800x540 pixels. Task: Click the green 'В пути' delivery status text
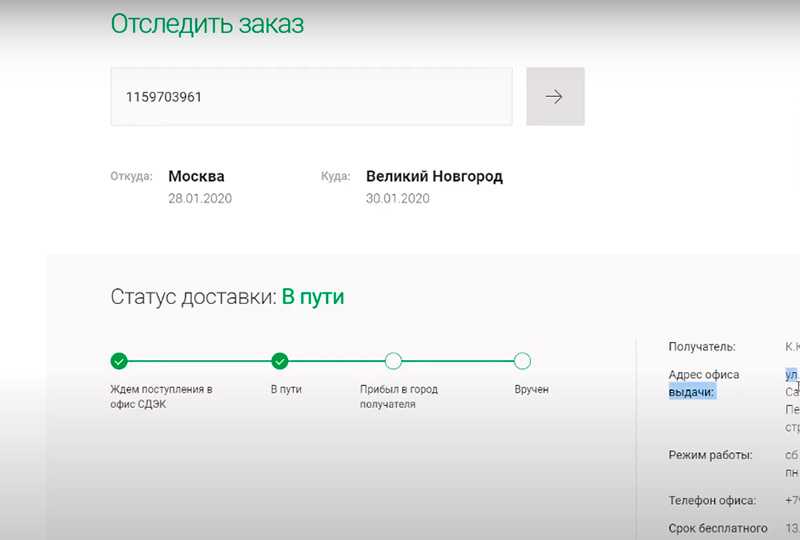pyautogui.click(x=312, y=297)
